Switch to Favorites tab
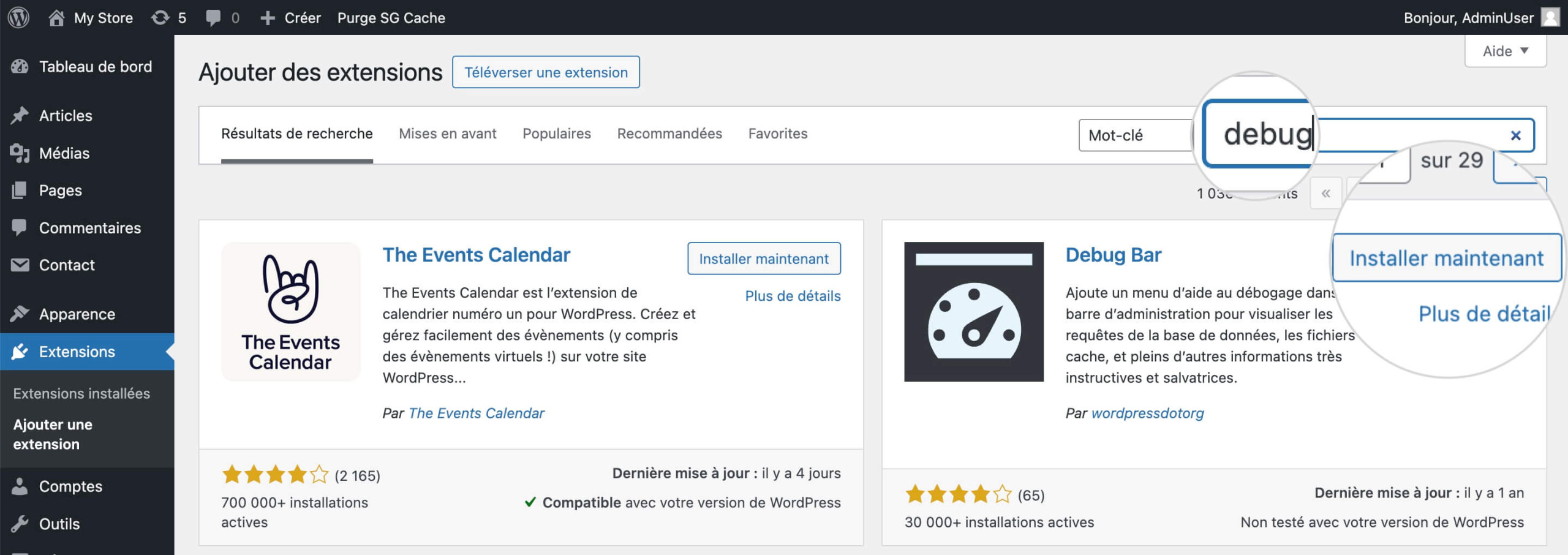The width and height of the screenshot is (1568, 555). click(778, 134)
